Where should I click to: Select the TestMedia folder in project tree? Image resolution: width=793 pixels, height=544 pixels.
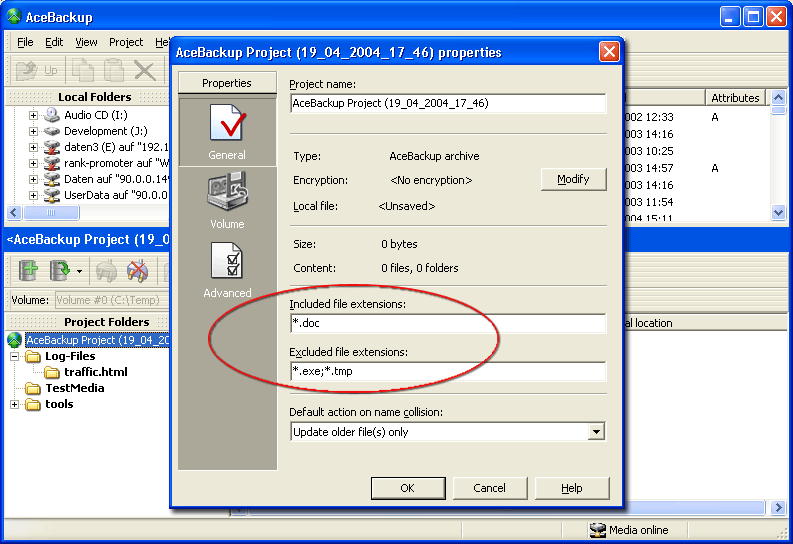[75, 388]
